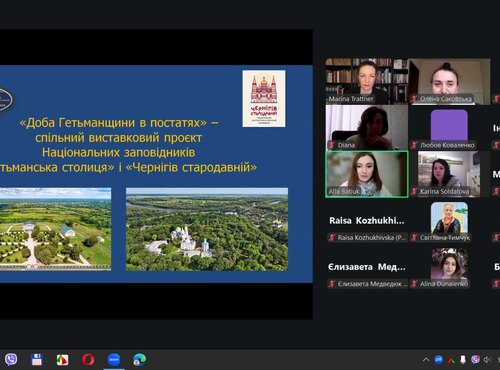Click muted mic icon beside Єлизавета Медведюк
This screenshot has height=370, width=500.
point(332,284)
